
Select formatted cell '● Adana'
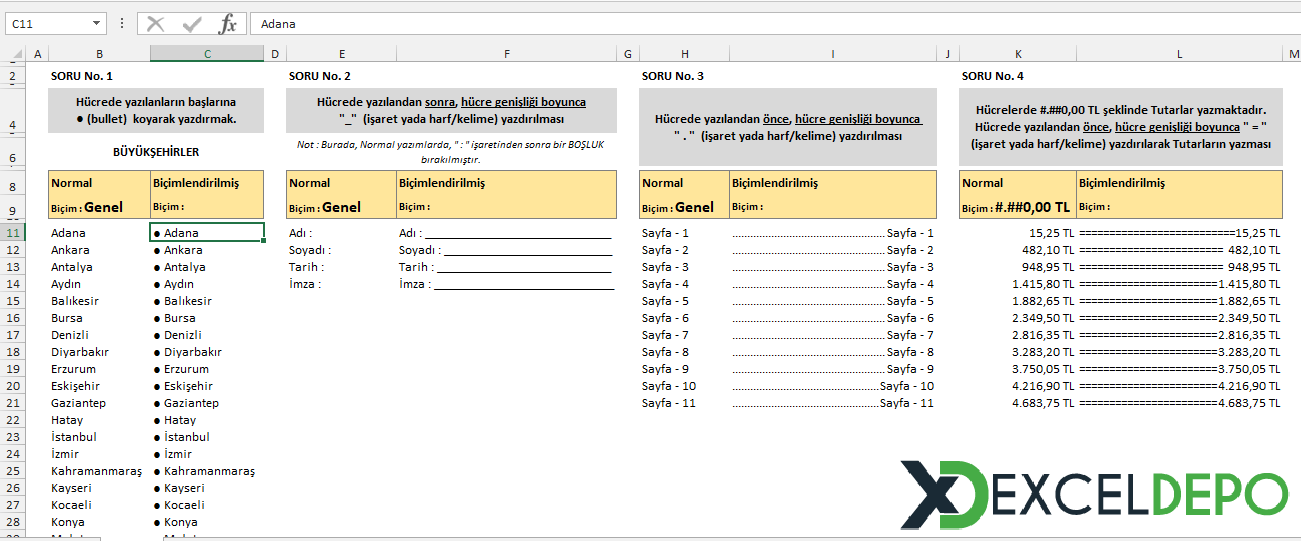click(207, 233)
